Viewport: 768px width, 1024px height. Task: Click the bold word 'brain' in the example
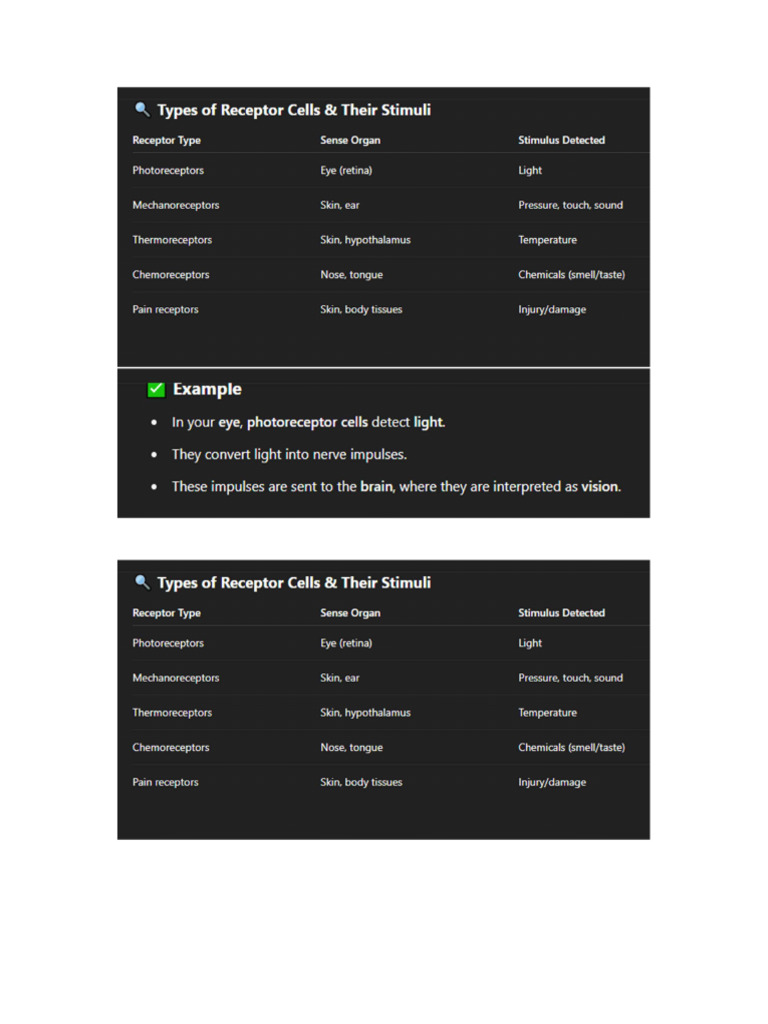377,487
